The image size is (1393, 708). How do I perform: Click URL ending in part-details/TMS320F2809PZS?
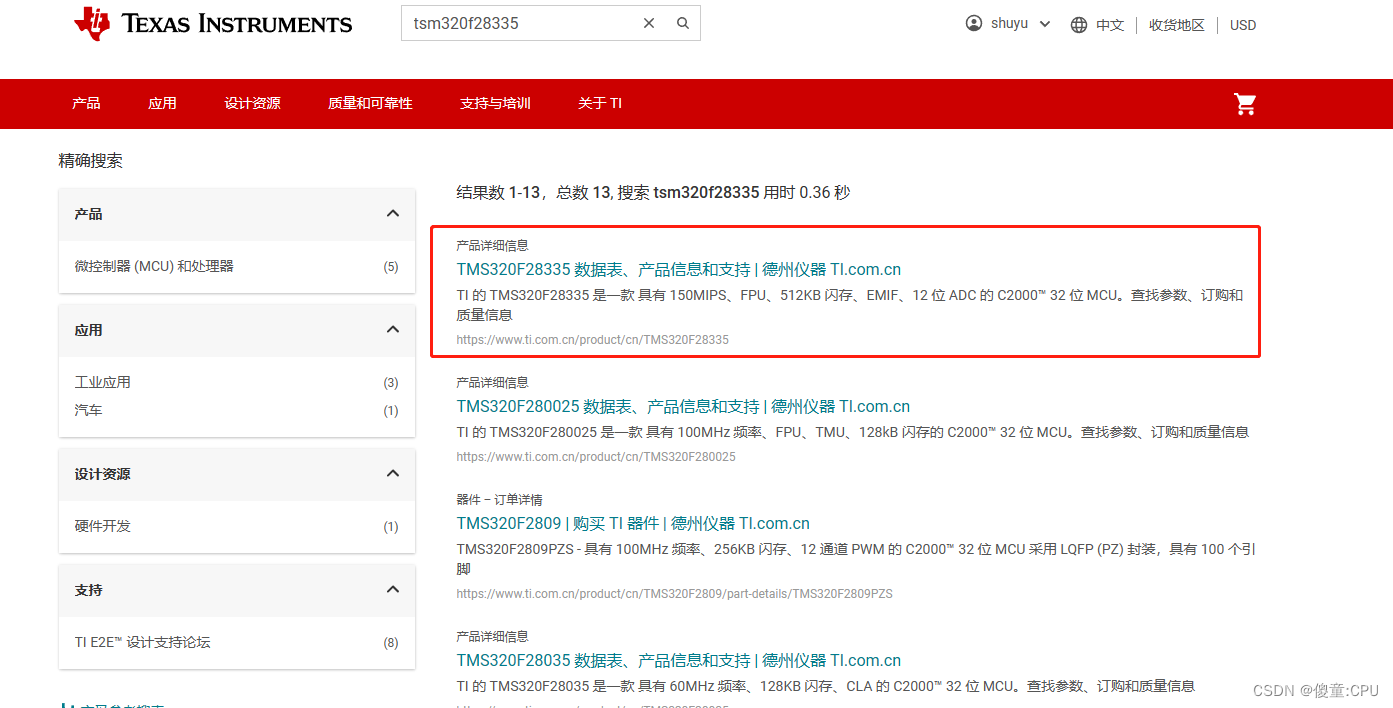(x=675, y=594)
